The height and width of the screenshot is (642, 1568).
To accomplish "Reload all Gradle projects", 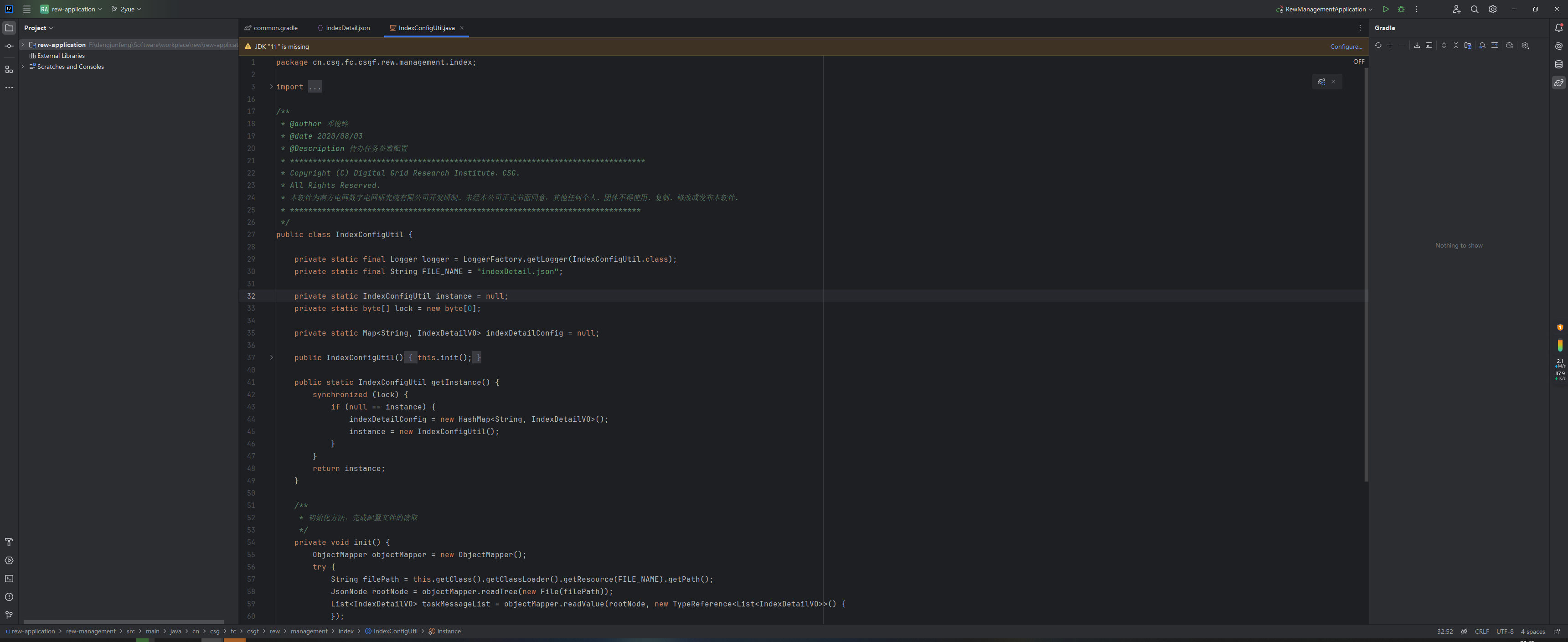I will click(x=1378, y=46).
